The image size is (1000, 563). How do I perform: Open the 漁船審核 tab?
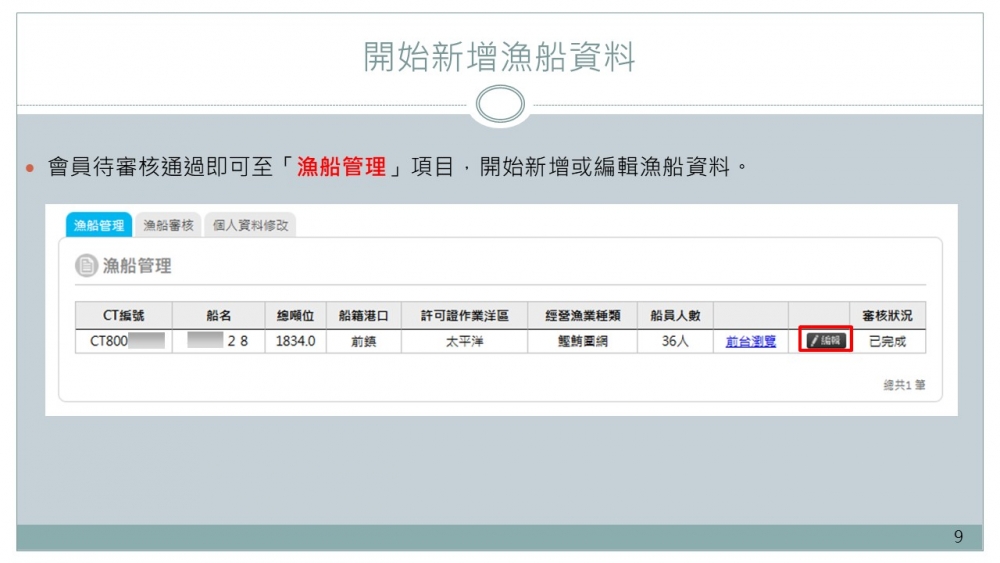coord(168,226)
